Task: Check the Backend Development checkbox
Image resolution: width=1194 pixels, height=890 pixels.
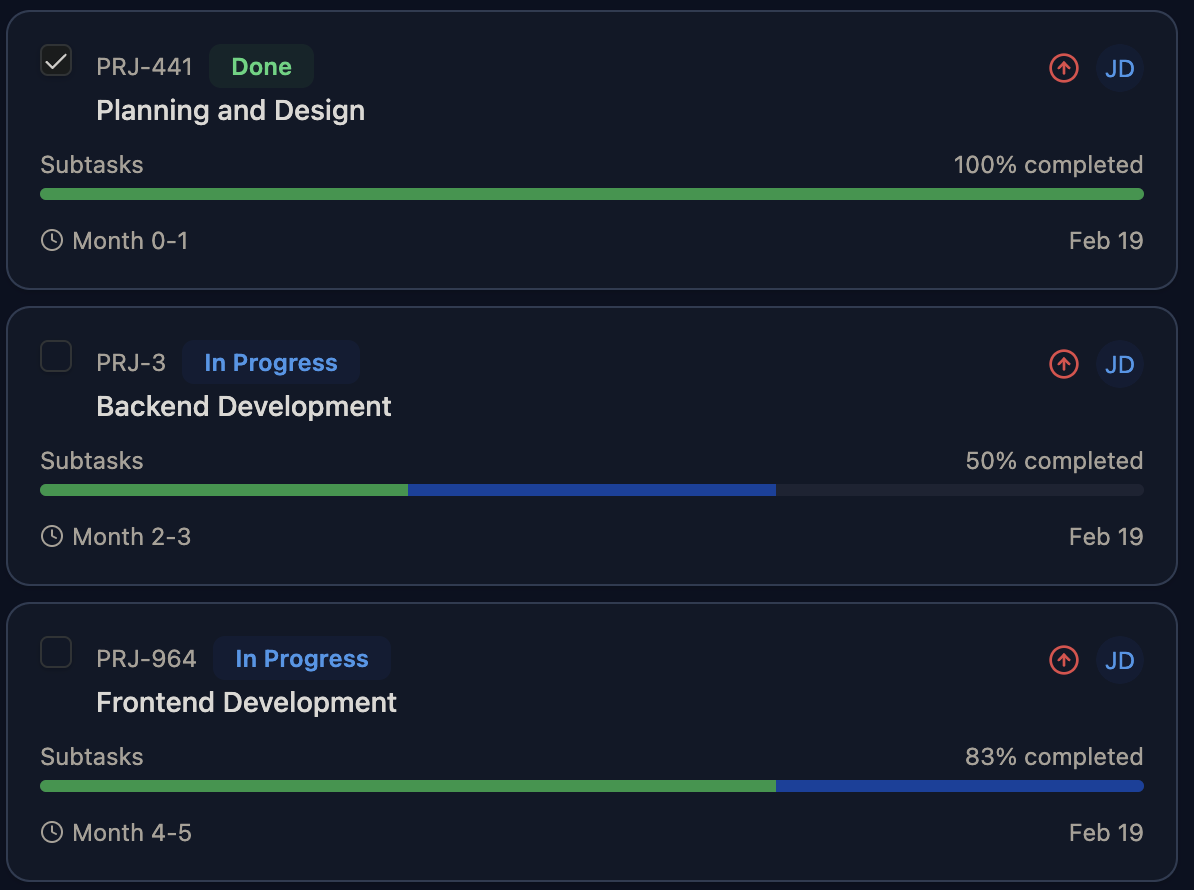Action: 56,356
